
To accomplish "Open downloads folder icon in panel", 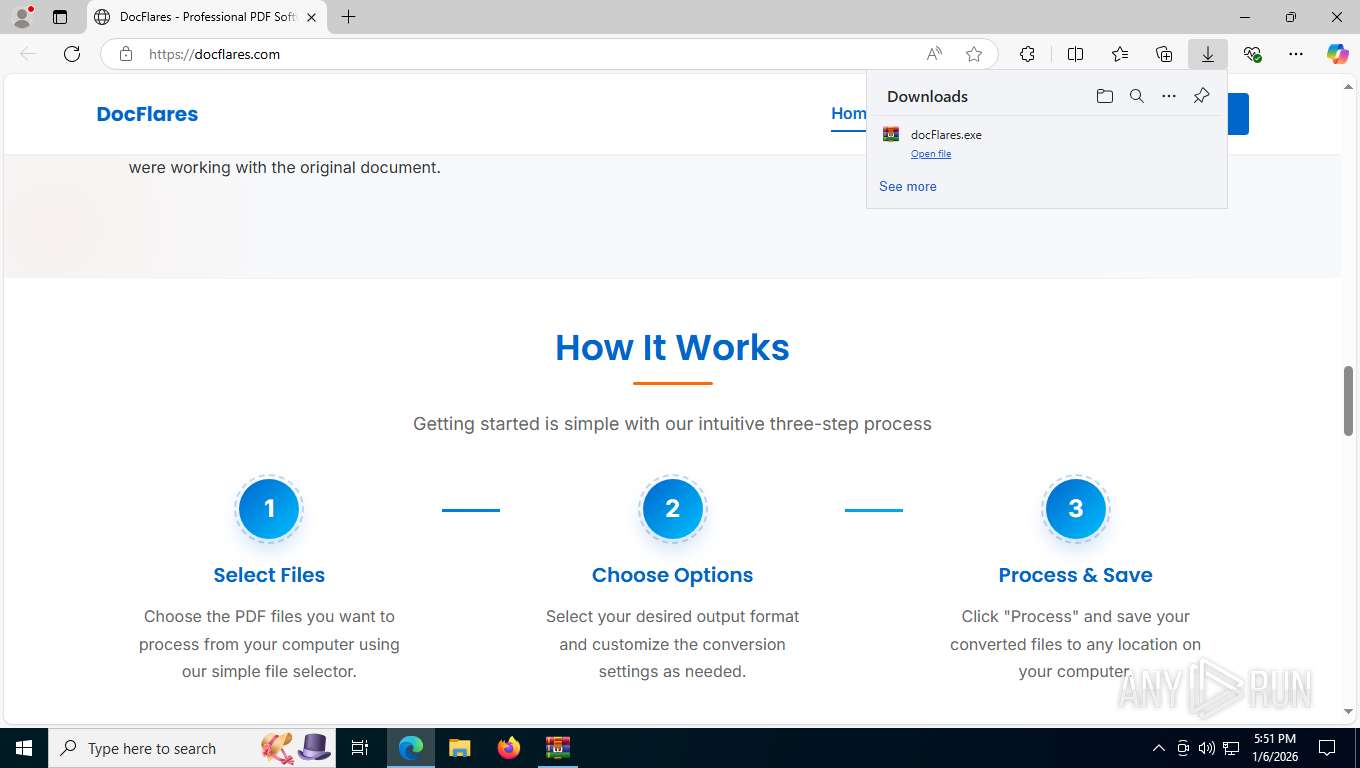I will tap(1105, 96).
